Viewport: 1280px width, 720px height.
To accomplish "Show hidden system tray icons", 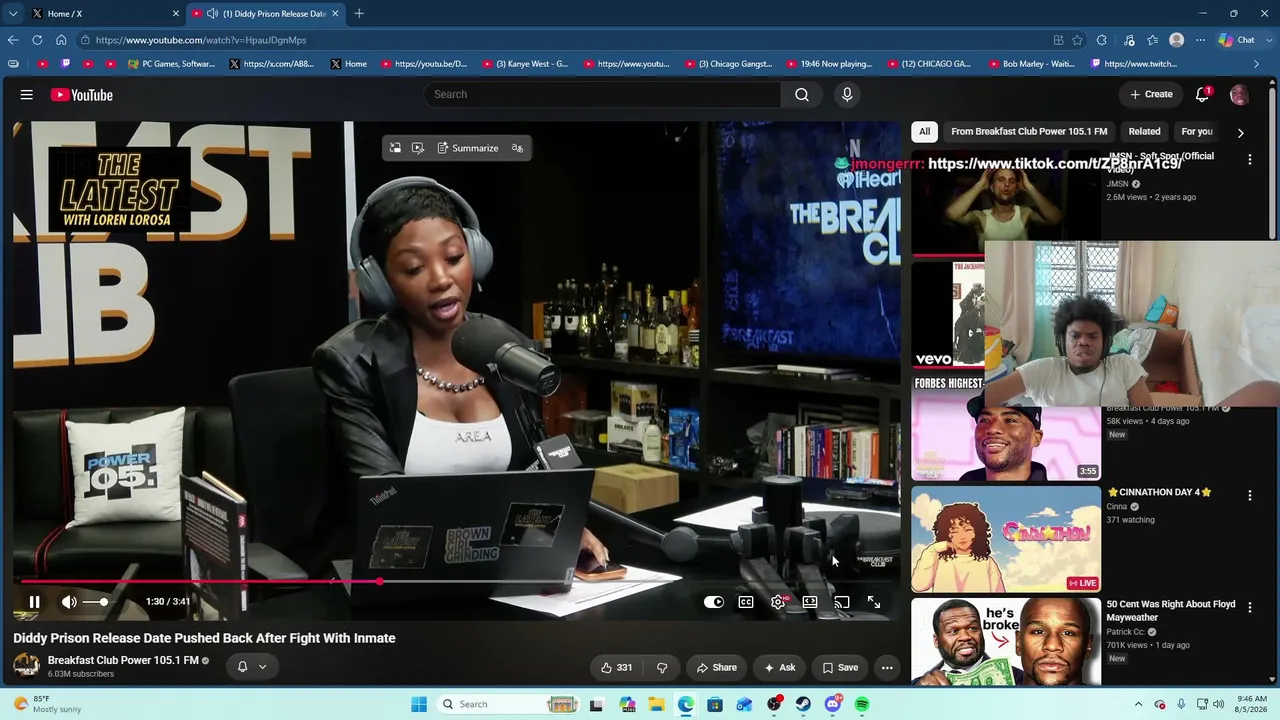I will pos(1138,704).
